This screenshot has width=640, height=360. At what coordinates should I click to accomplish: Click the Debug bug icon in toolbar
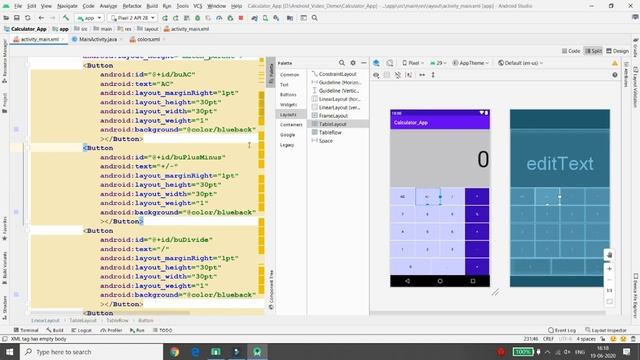tap(198, 18)
